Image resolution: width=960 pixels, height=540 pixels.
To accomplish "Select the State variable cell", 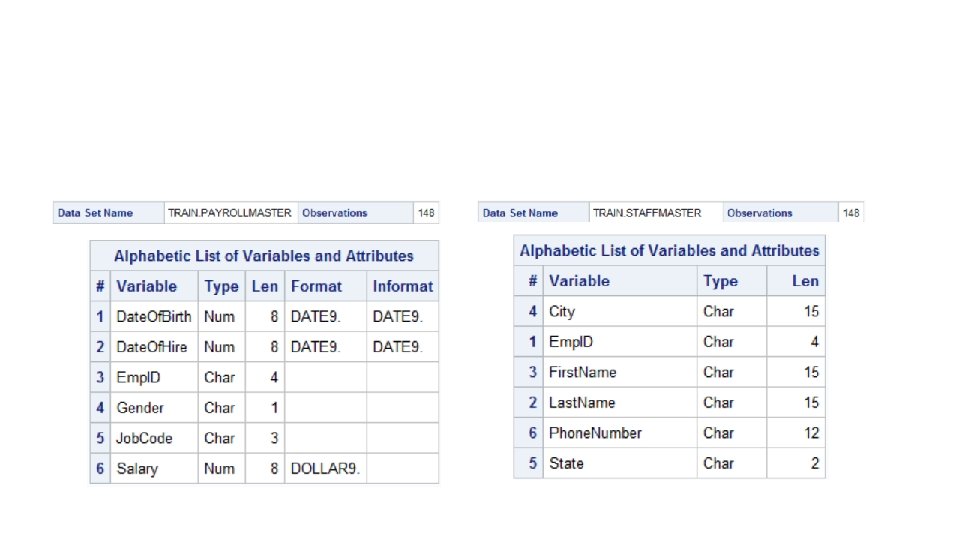I will [x=620, y=463].
